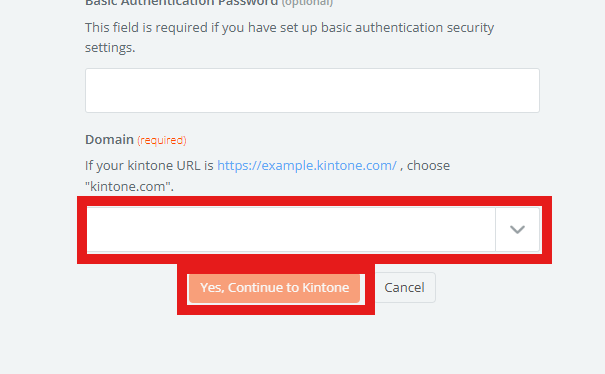Click the gray (optional) marker text
605x374 pixels.
coord(307,3)
